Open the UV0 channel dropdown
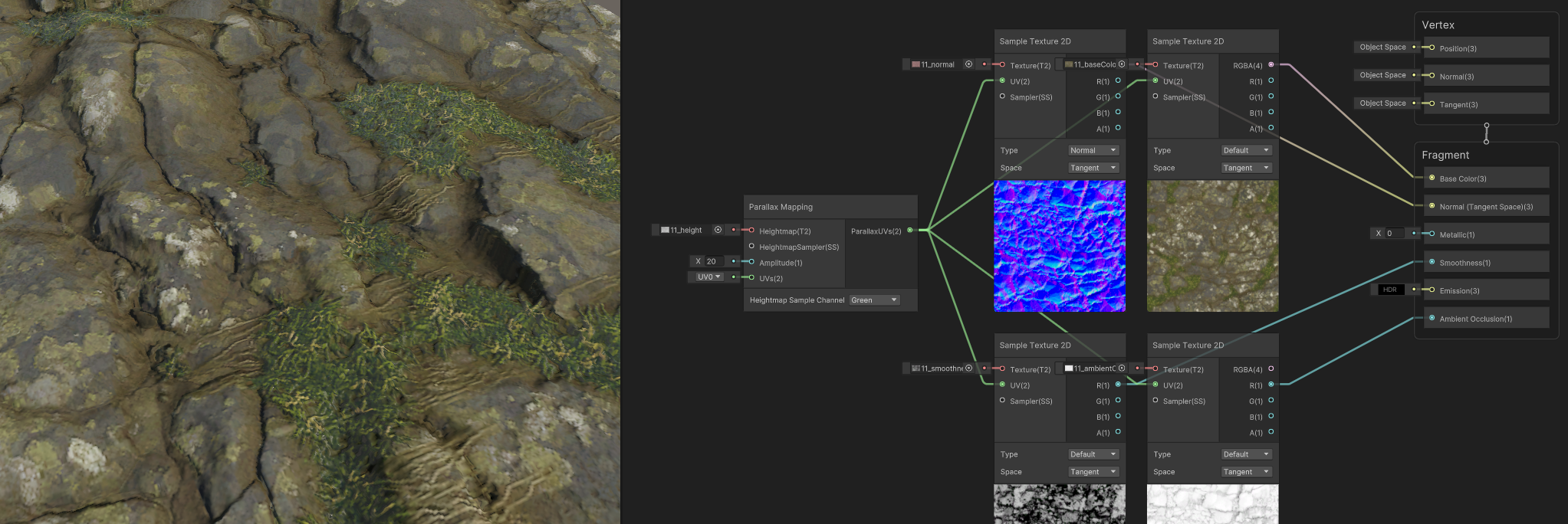This screenshot has height=524, width=1568. [x=708, y=277]
